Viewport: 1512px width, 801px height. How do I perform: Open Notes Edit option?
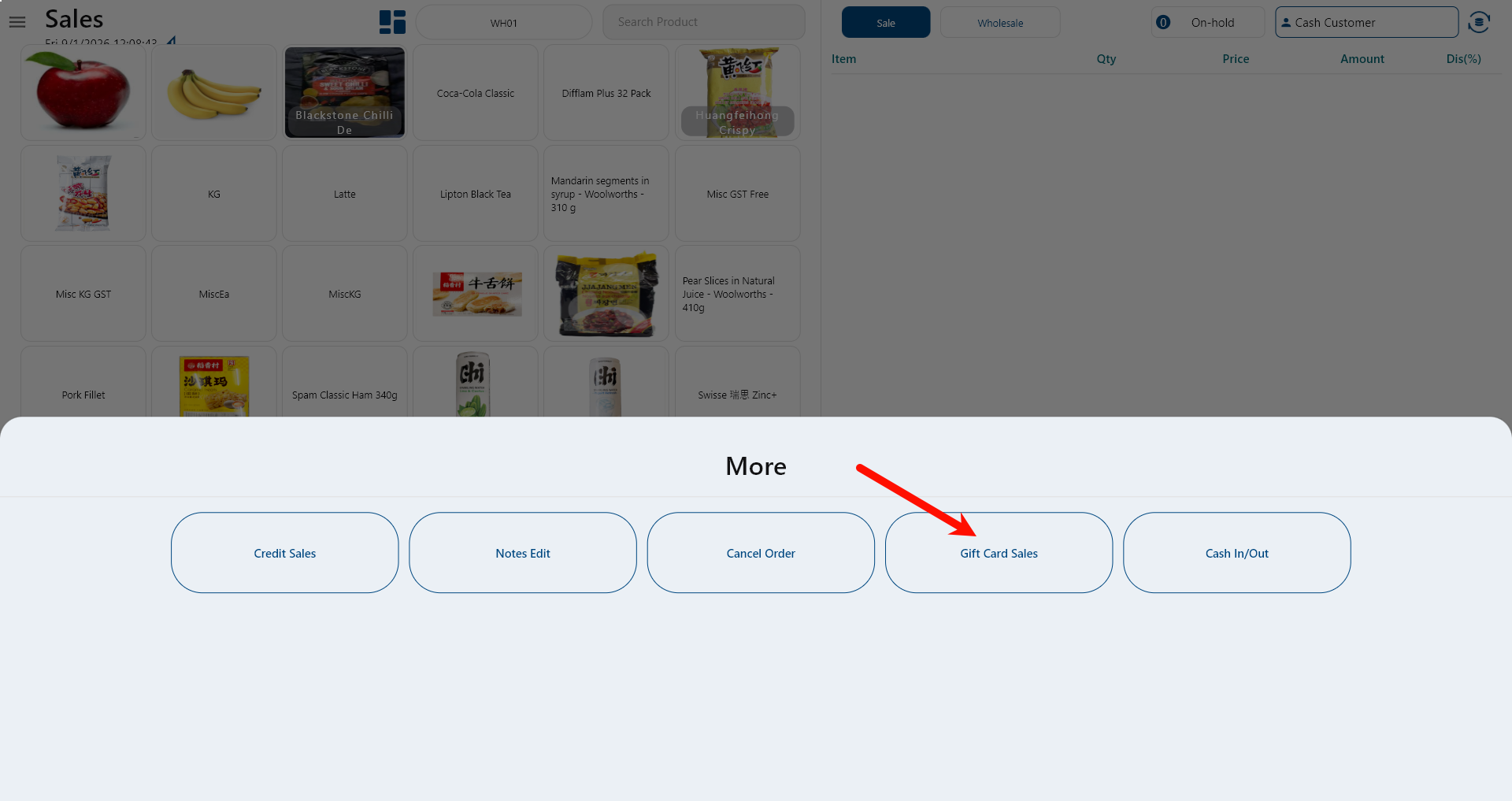pyautogui.click(x=523, y=553)
